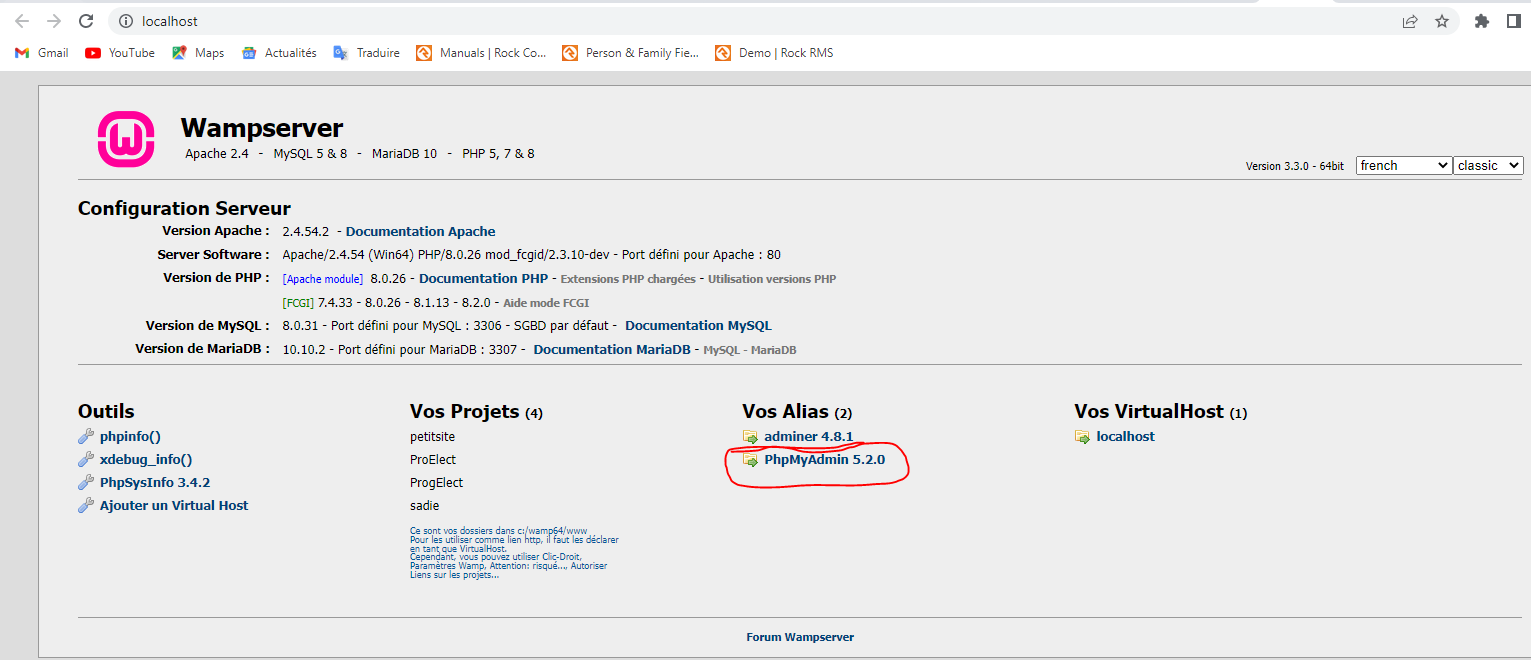Click the wrench icon beside xdebug_info()

[86, 460]
